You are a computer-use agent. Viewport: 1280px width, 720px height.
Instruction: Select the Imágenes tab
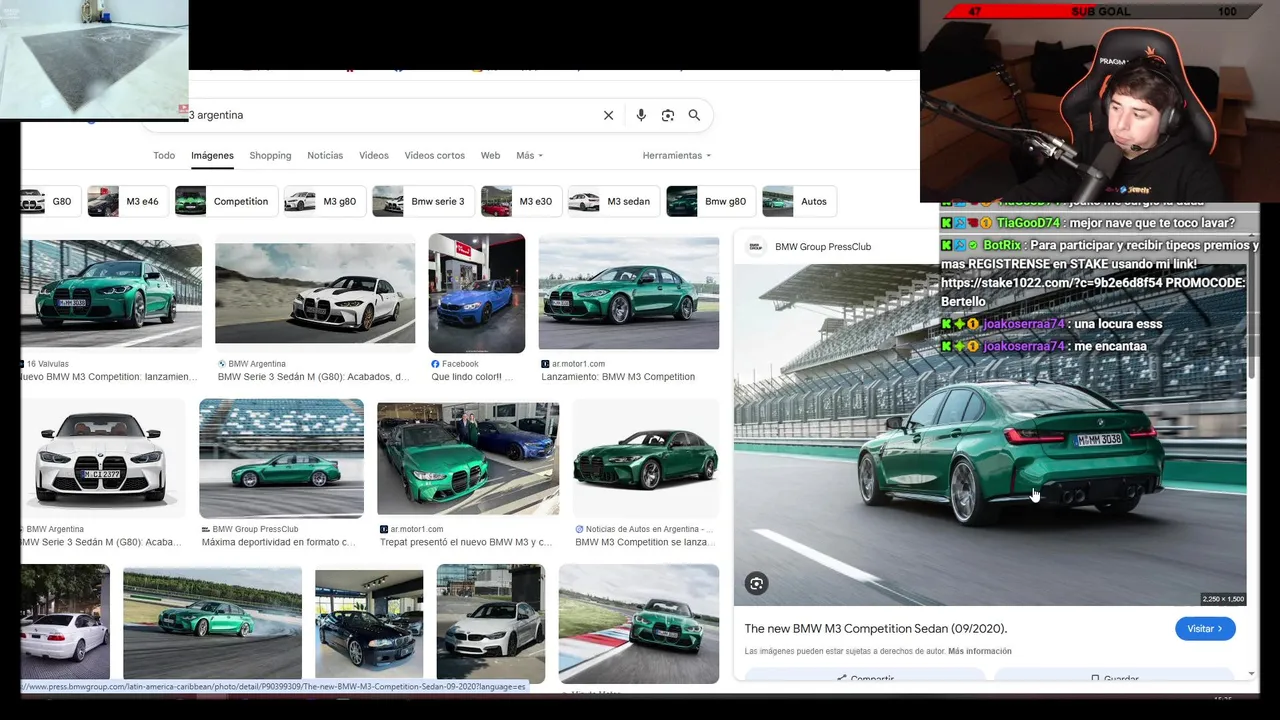[212, 155]
